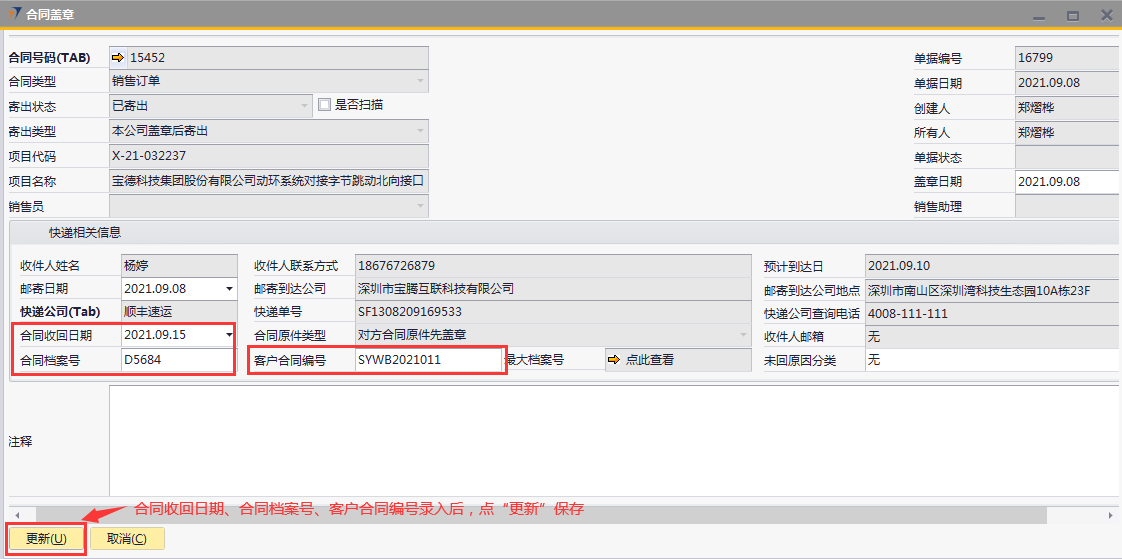1122x559 pixels.
Task: Click the horizontal scrollbar left arrow
Action: click(12, 515)
